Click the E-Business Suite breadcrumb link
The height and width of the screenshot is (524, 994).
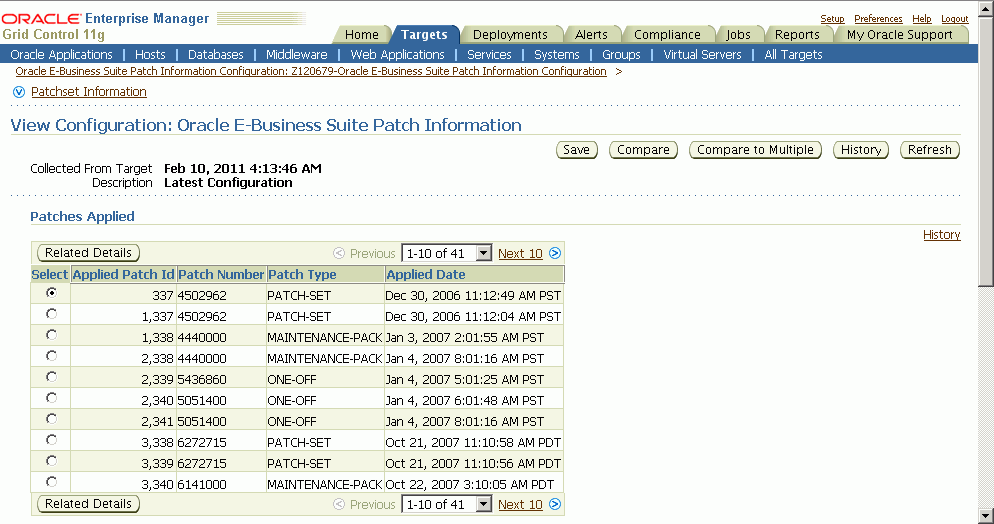(x=311, y=72)
